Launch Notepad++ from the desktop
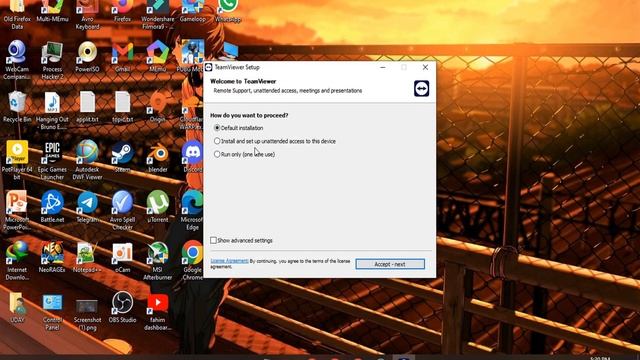Screen dimensions: 640x360 87,257
